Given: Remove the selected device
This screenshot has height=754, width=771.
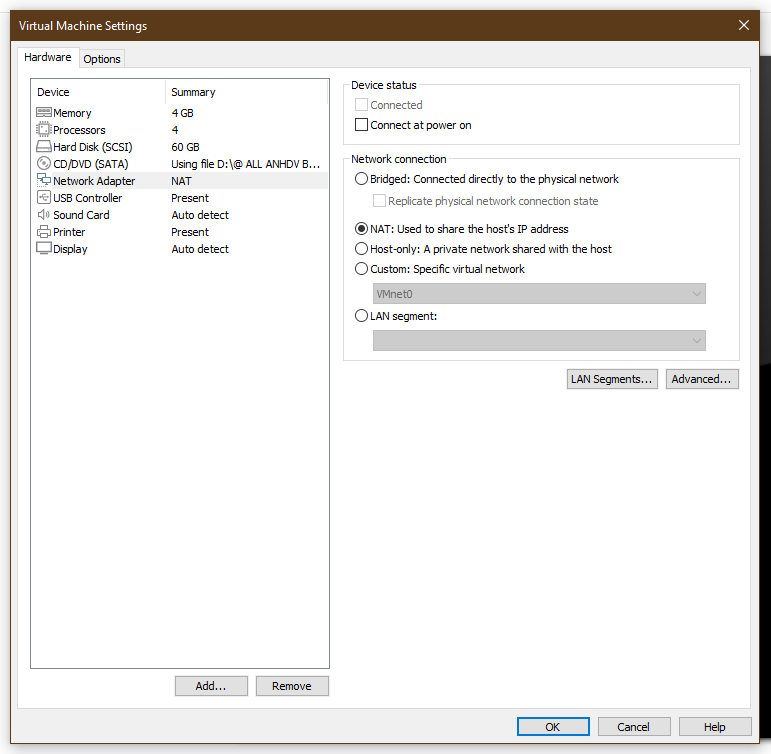Looking at the screenshot, I should point(292,686).
